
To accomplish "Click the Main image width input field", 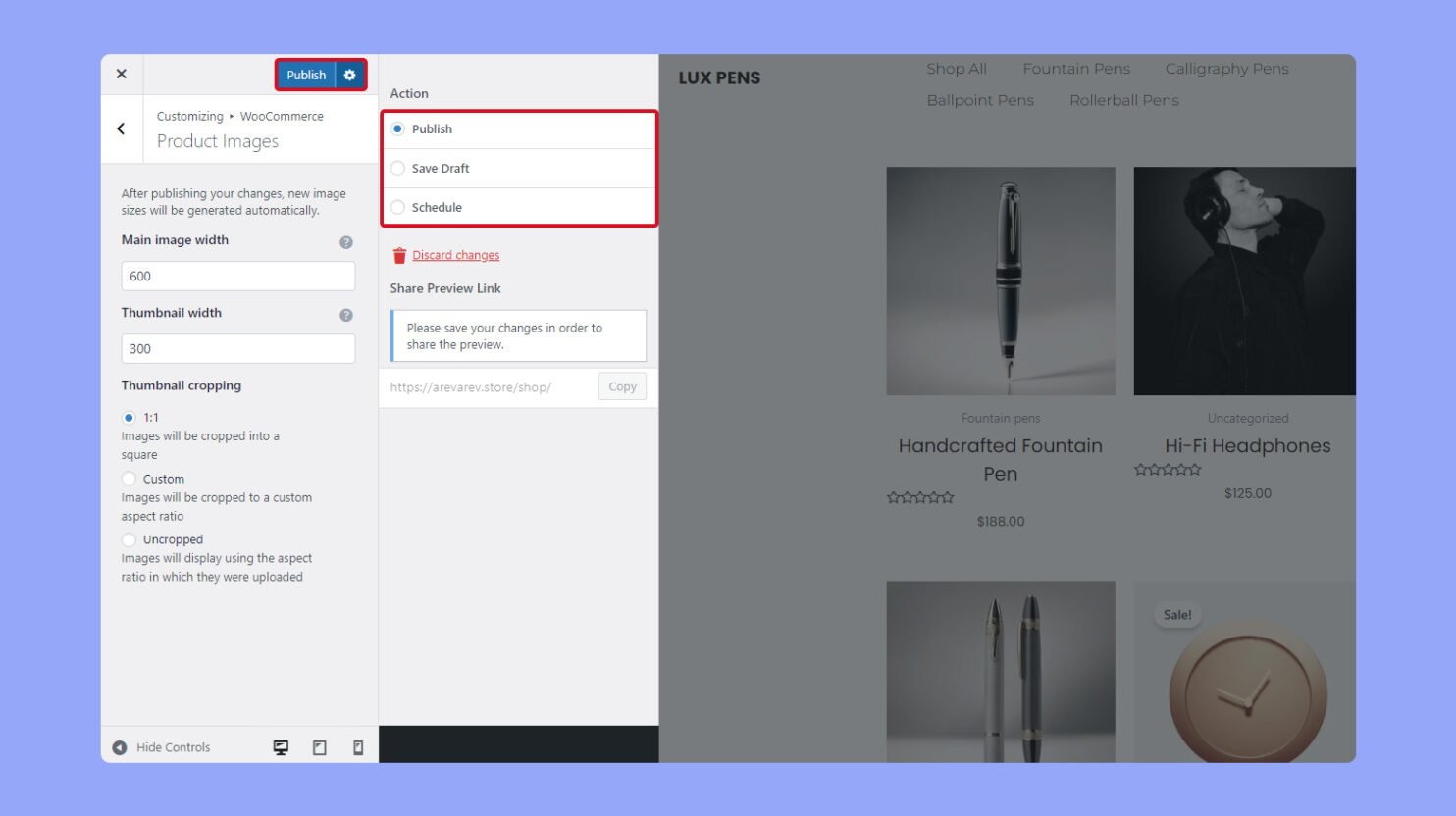I will (x=237, y=276).
